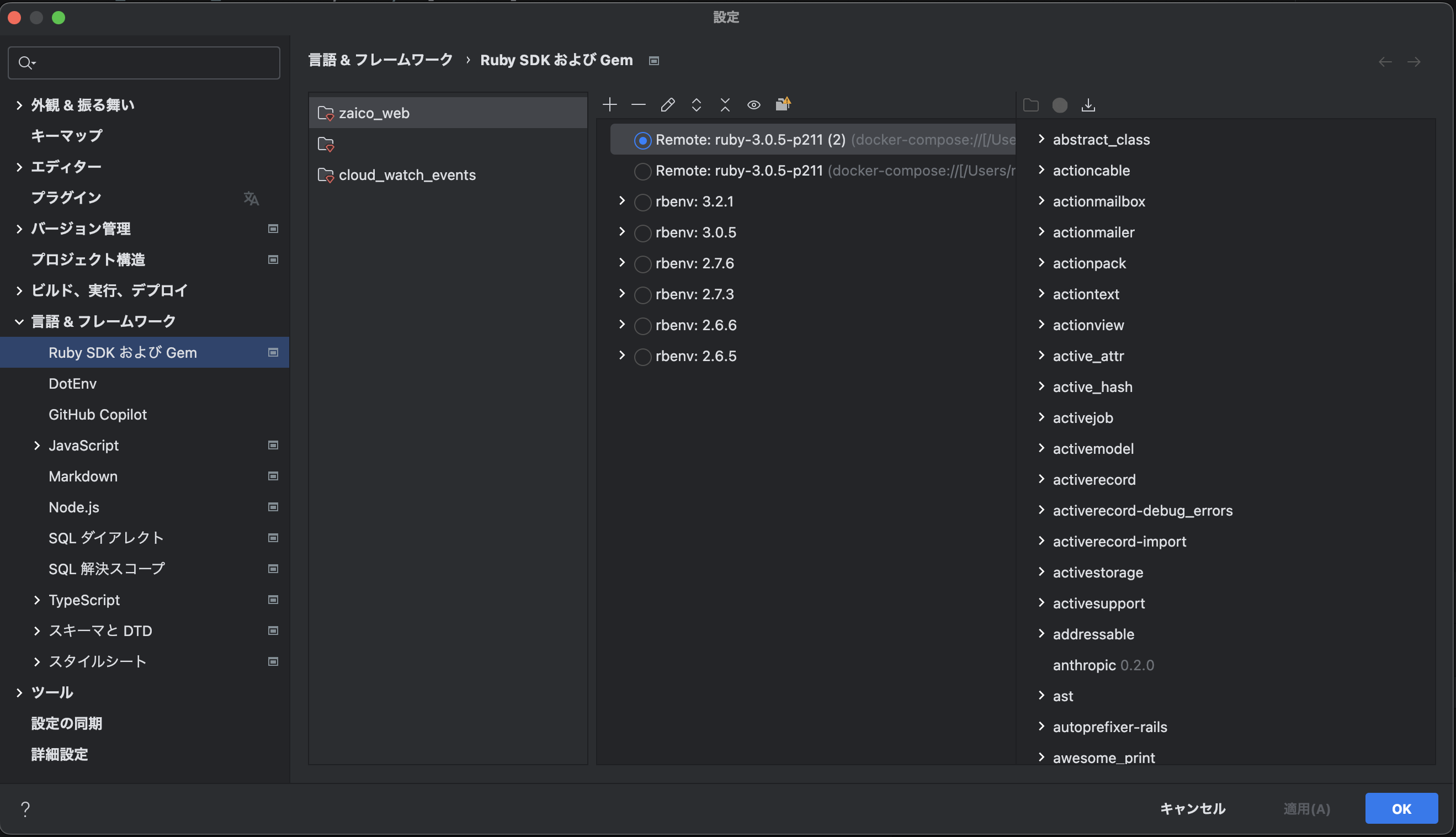Expand 外観 & 振る舞い settings section

point(19,105)
